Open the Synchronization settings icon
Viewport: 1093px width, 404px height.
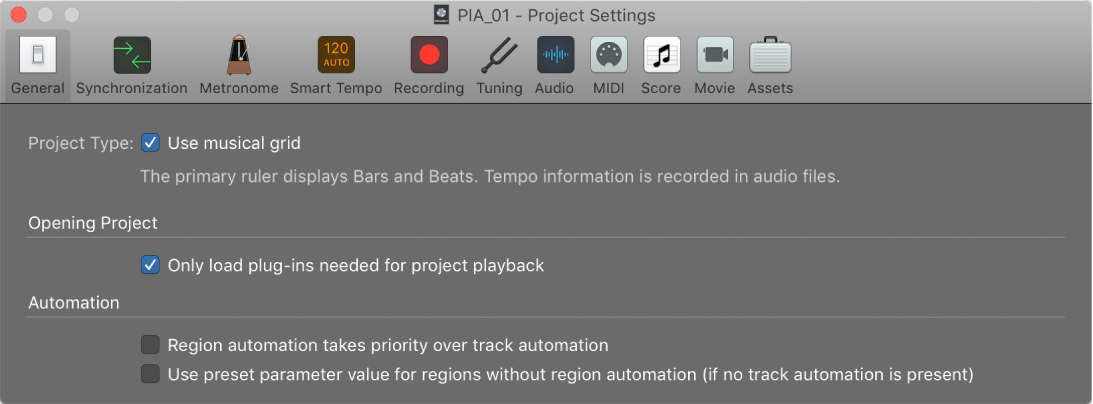132,56
